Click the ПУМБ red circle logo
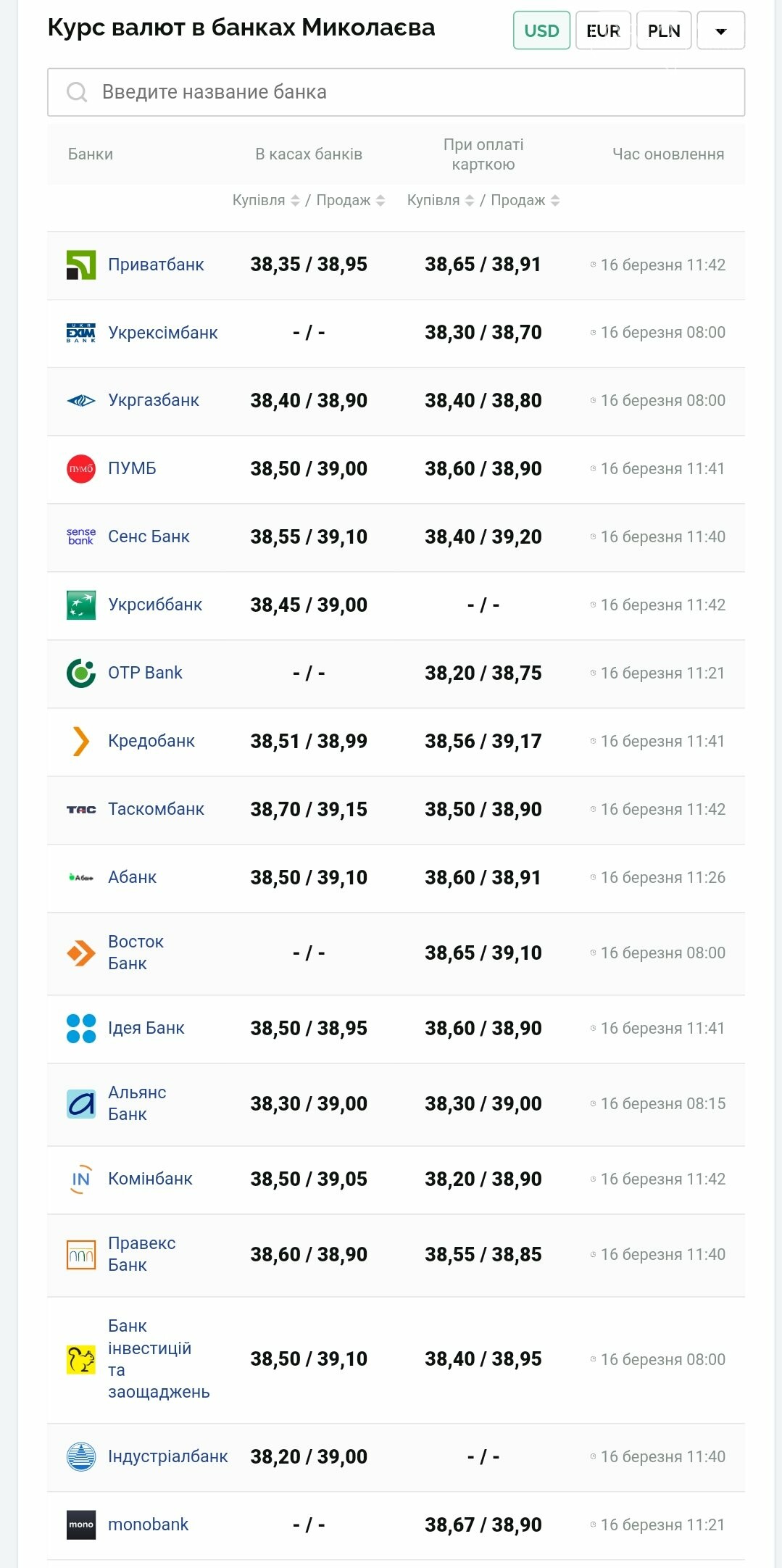 [80, 468]
